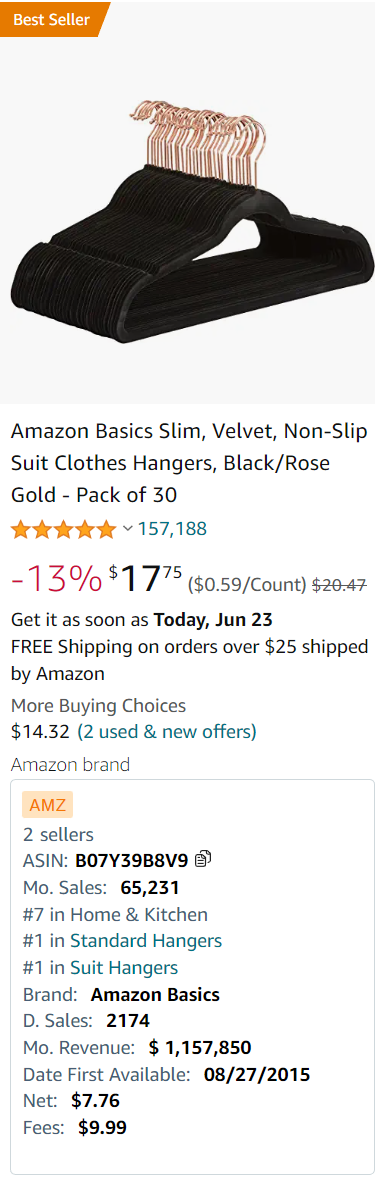The width and height of the screenshot is (375, 1179).
Task: Click the struck-through $20.47 list price
Action: point(339,584)
